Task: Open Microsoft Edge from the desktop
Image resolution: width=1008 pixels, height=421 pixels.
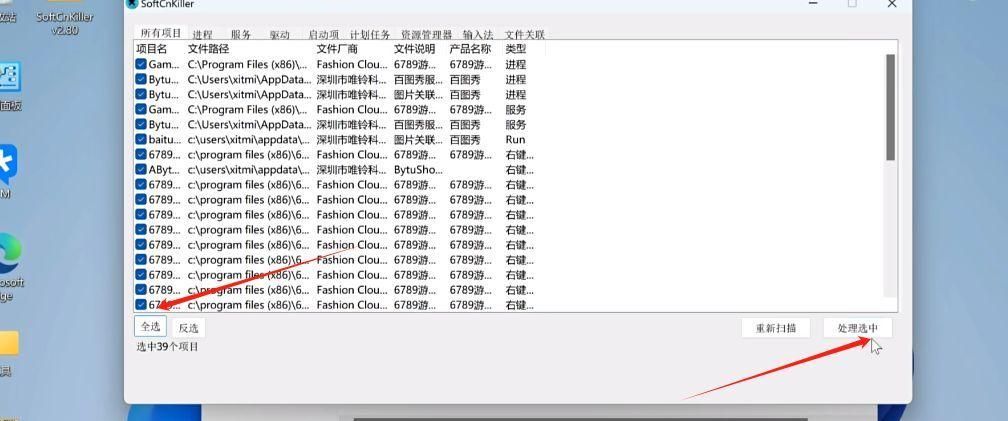Action: click(x=10, y=268)
